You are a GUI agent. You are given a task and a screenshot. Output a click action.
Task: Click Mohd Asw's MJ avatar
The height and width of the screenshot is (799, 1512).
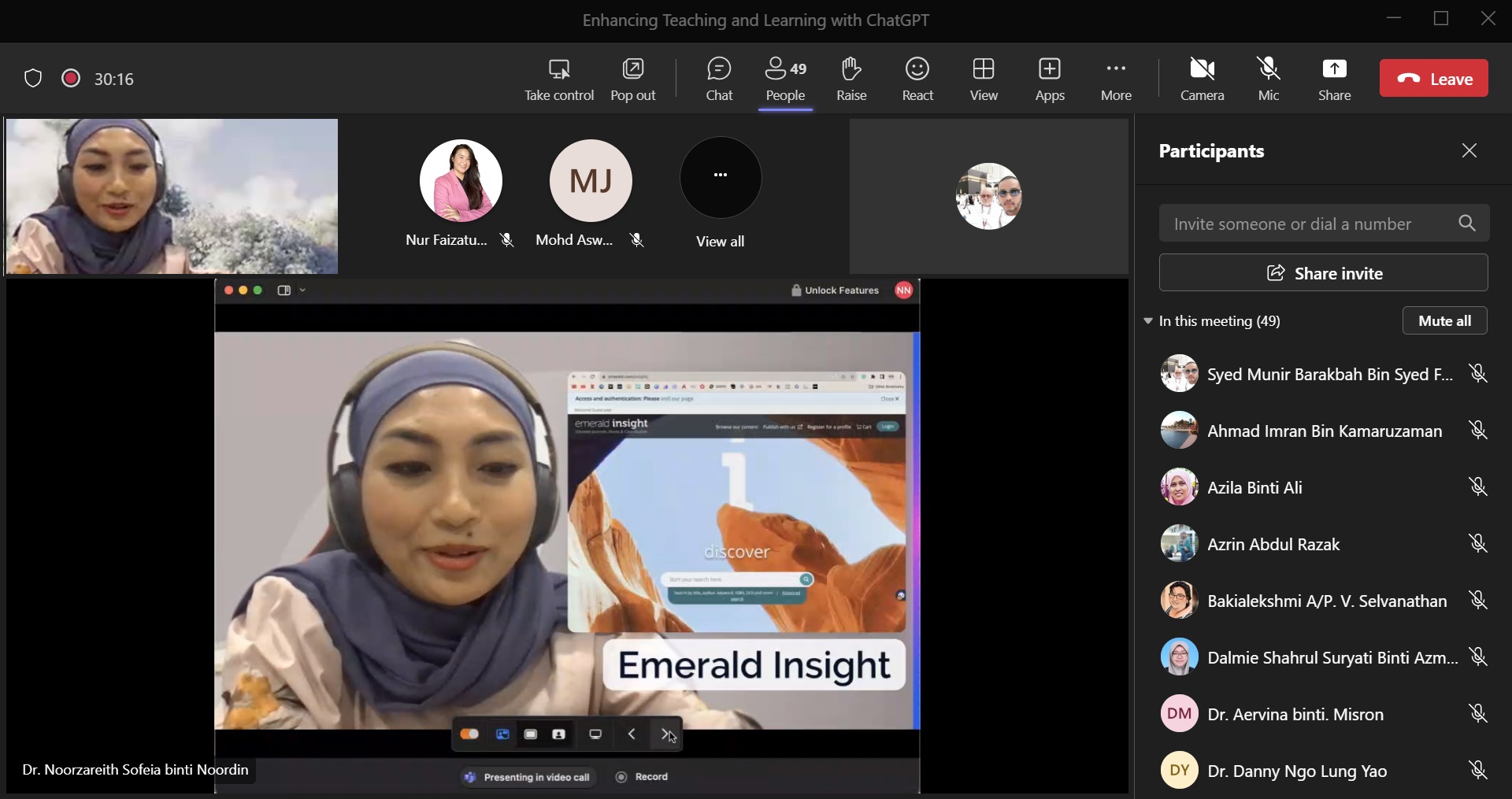click(x=591, y=180)
